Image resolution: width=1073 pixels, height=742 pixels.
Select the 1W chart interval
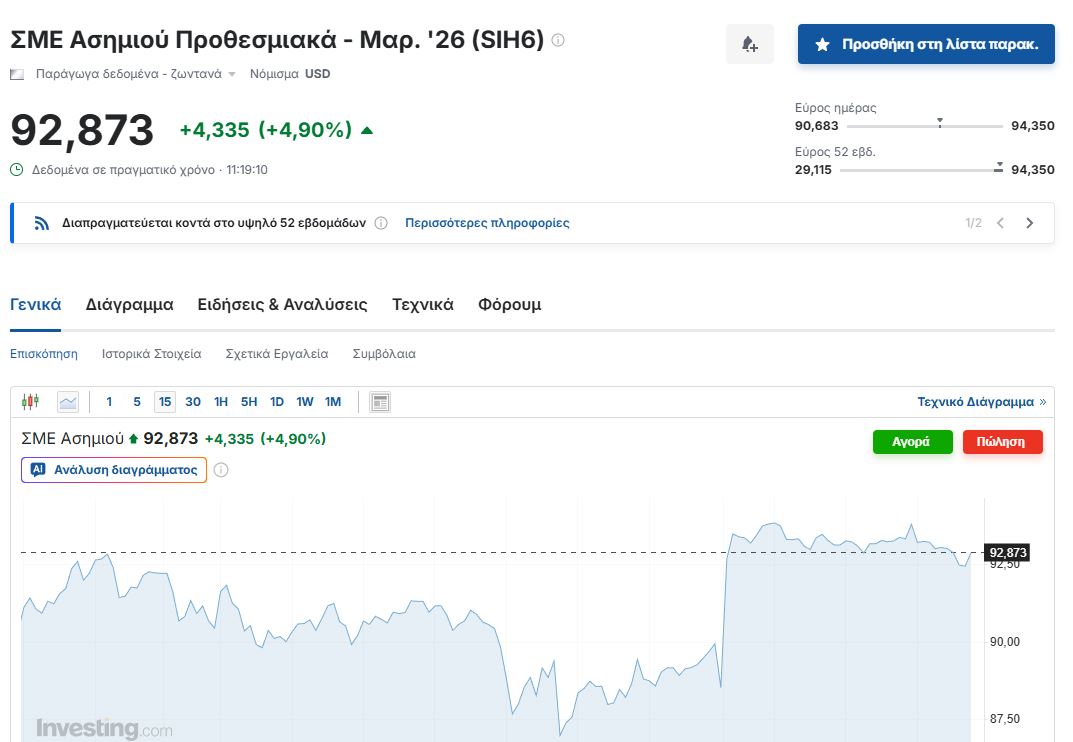click(x=305, y=402)
